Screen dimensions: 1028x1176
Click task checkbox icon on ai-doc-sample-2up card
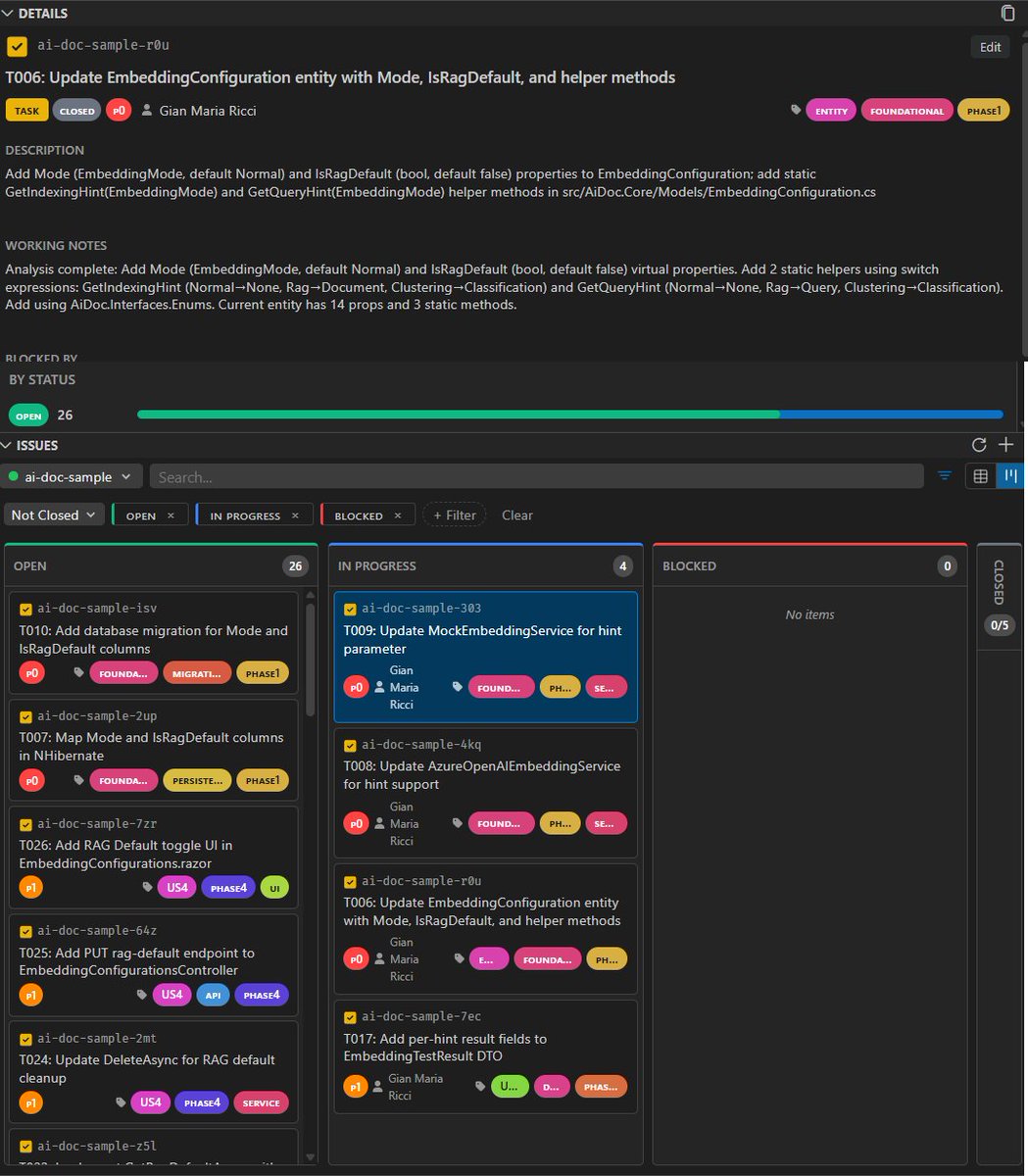25,716
